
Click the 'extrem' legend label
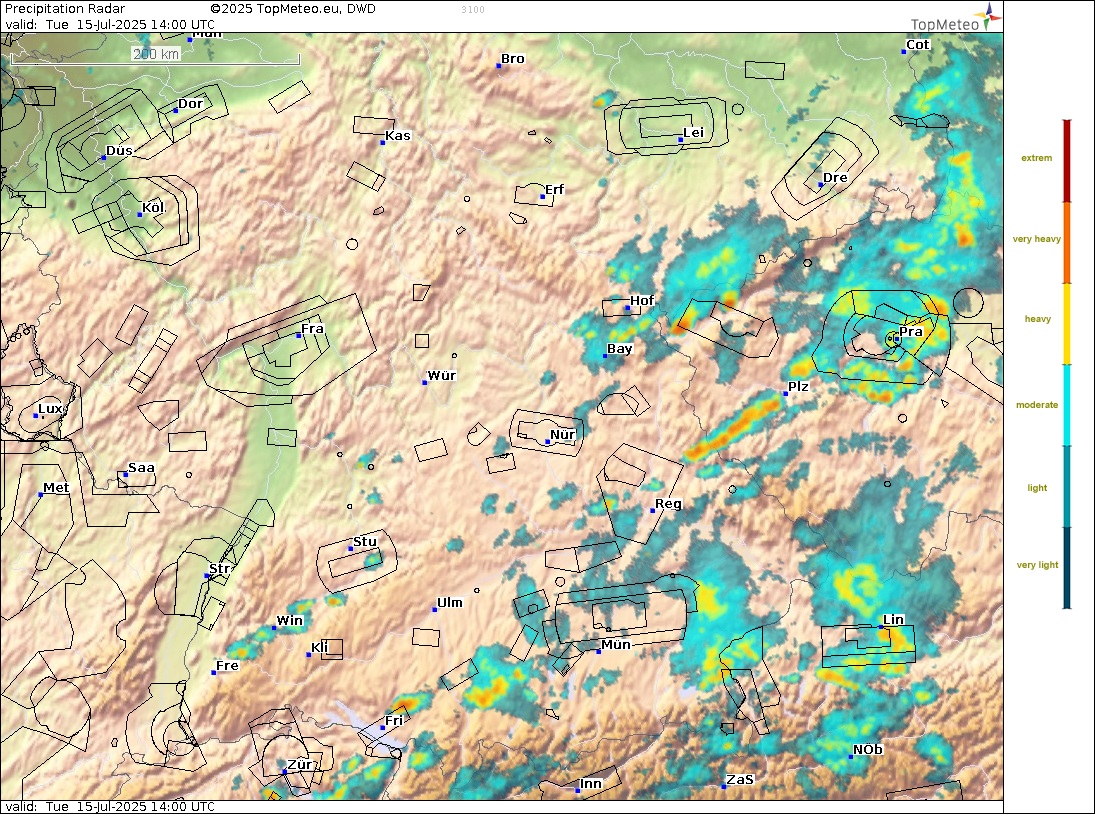pyautogui.click(x=1036, y=158)
